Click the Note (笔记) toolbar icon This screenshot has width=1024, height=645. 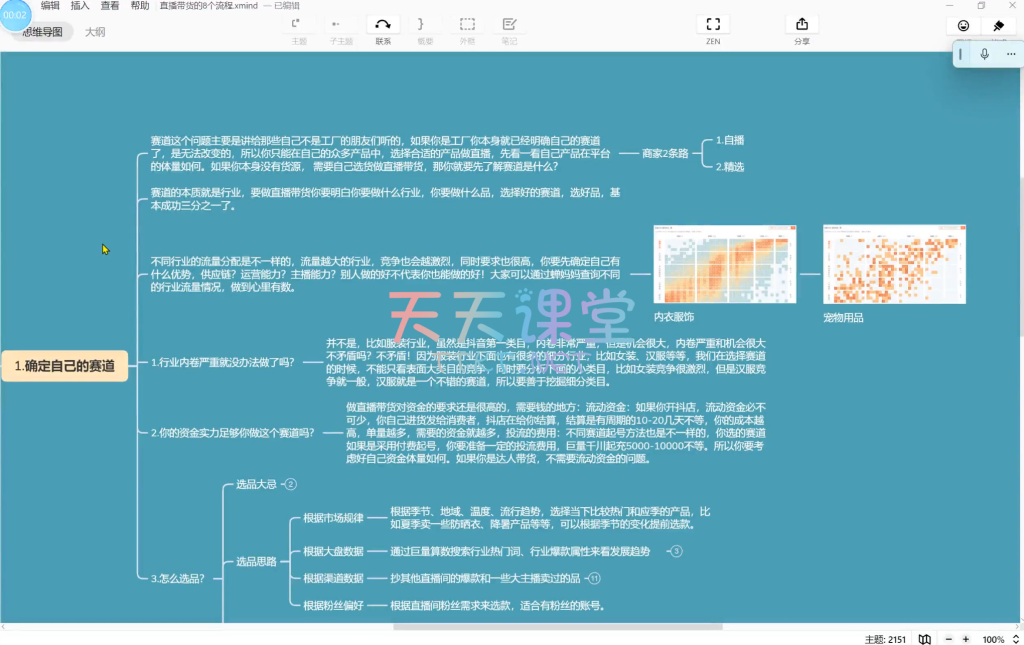point(509,24)
